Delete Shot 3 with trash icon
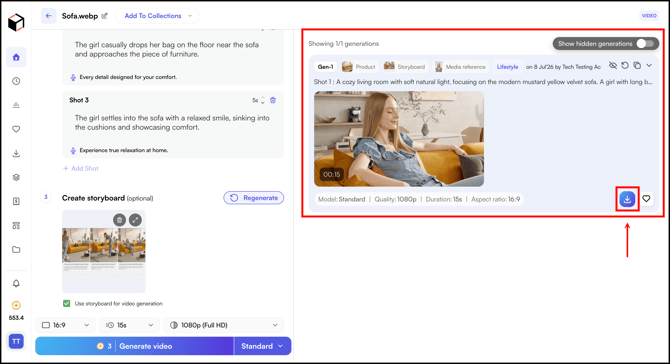Image resolution: width=670 pixels, height=364 pixels. coord(273,100)
